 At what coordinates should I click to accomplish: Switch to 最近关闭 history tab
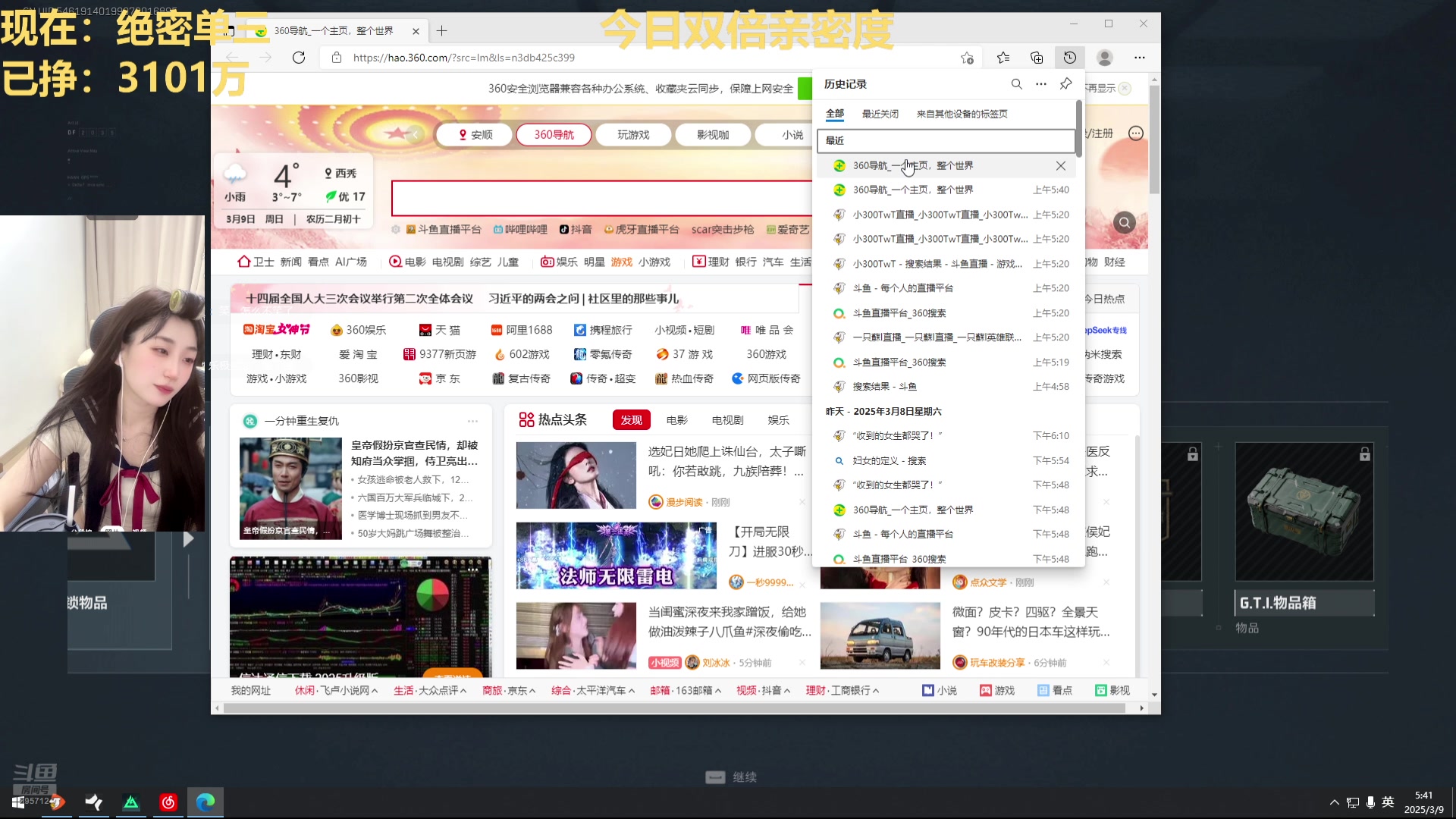point(880,114)
